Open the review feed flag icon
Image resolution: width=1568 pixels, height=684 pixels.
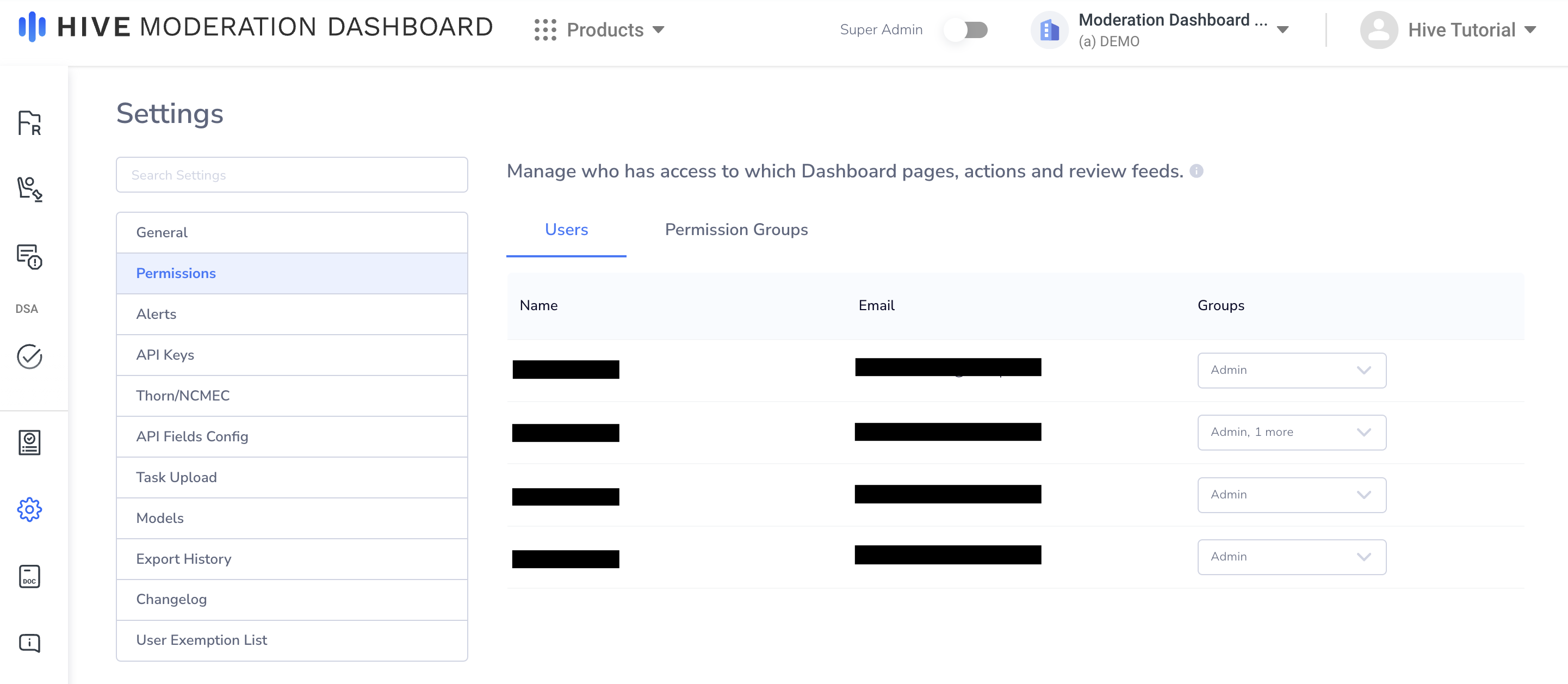pyautogui.click(x=29, y=123)
